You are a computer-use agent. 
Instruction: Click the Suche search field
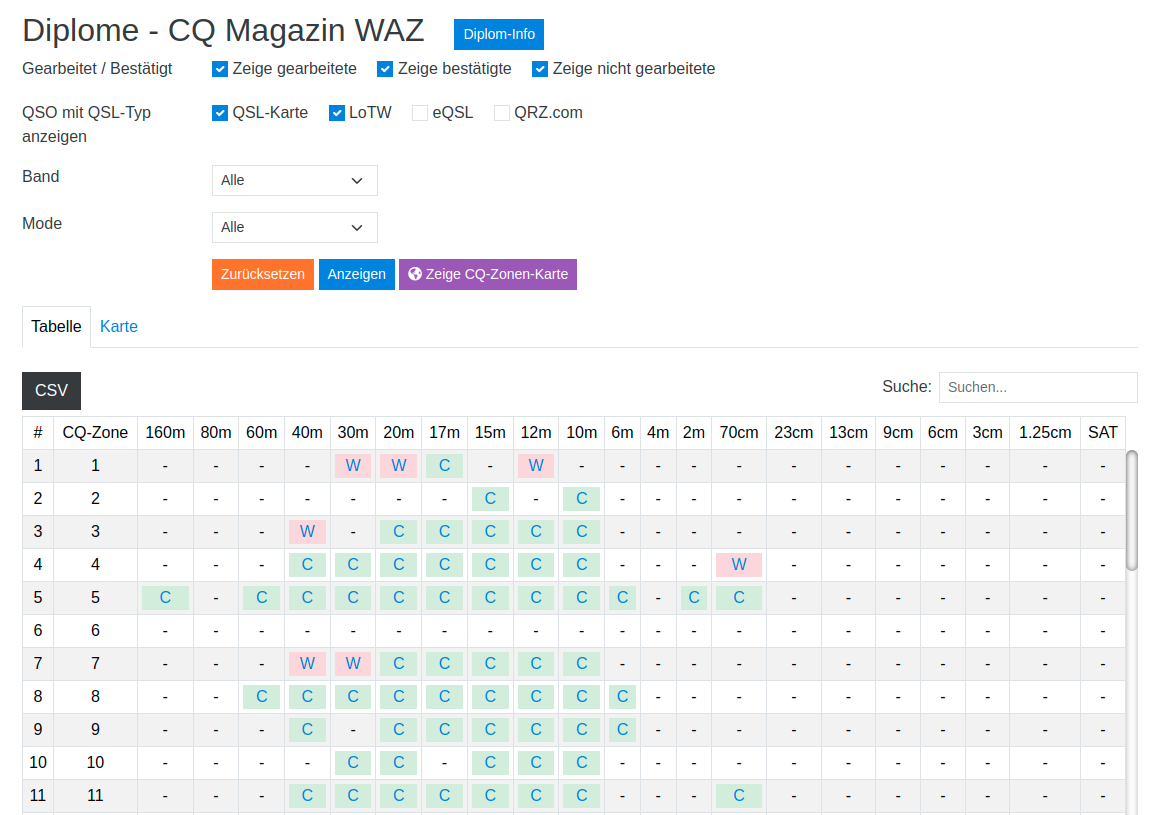click(1038, 387)
